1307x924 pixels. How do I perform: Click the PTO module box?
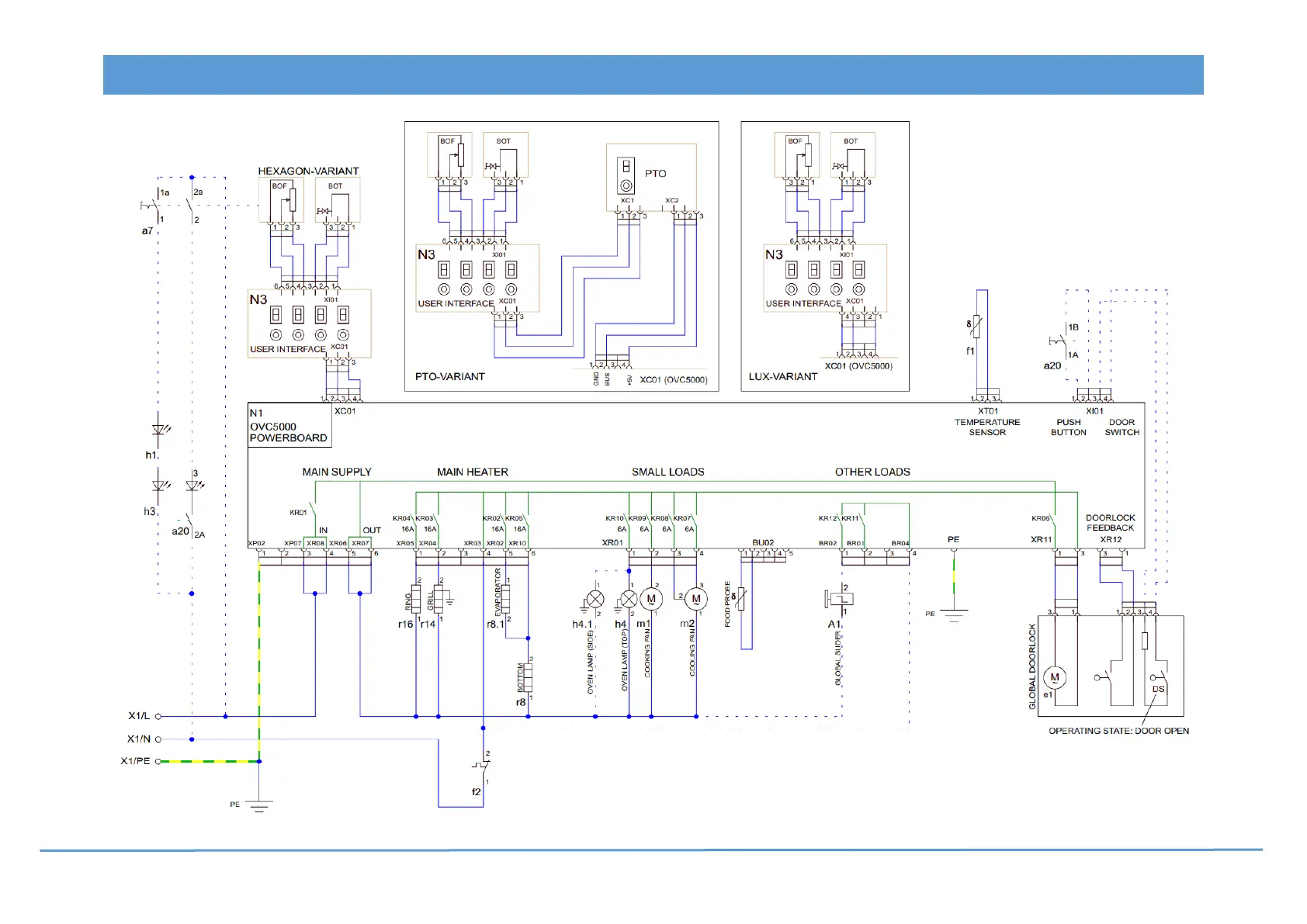(x=650, y=177)
